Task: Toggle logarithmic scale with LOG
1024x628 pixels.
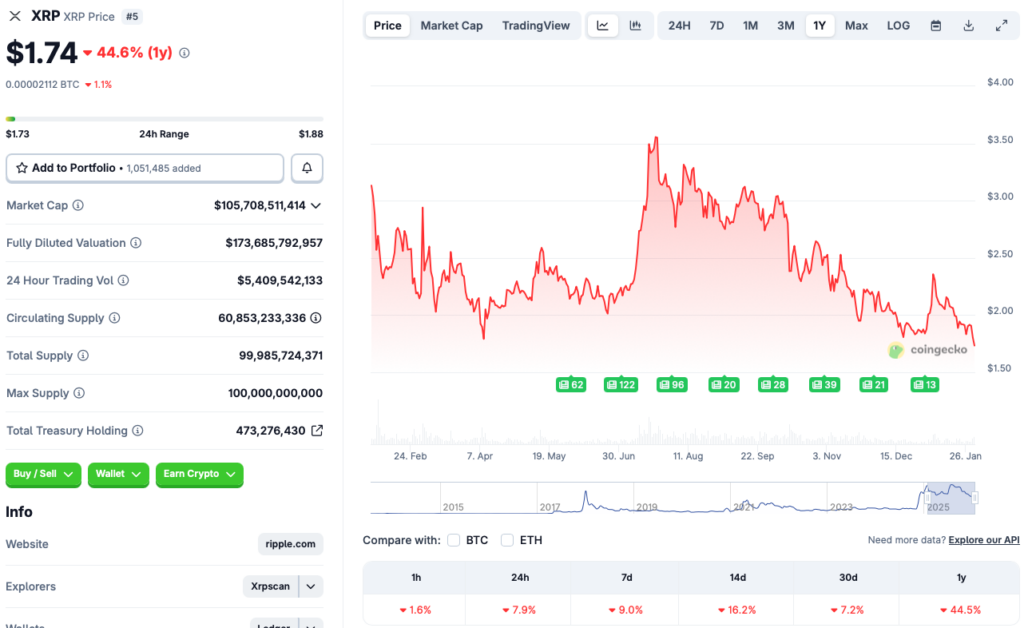Action: (897, 25)
